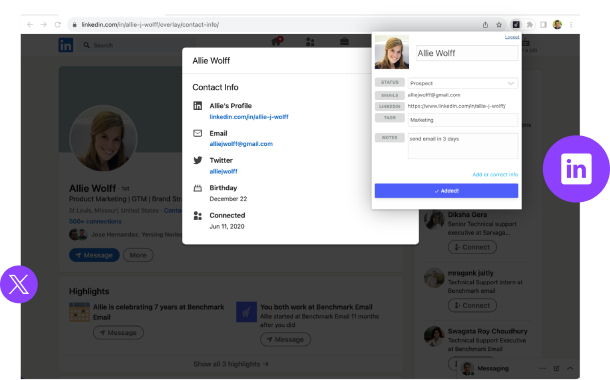Viewport: 610px width, 380px height.
Task: Click Add or correct info link
Action: point(495,175)
